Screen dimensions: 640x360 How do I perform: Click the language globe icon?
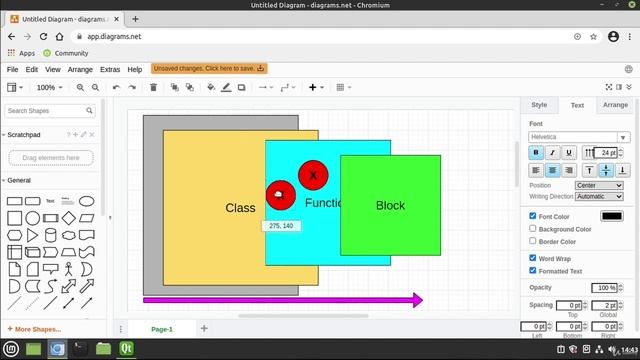(629, 69)
